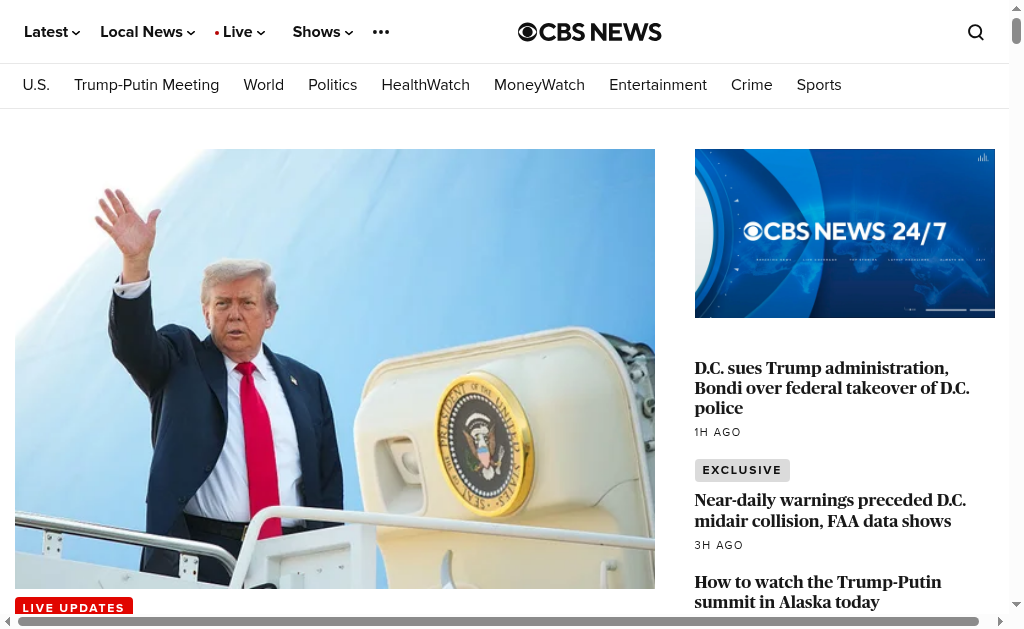The width and height of the screenshot is (1024, 629).
Task: Play the CBS News 24/7 stream
Action: coord(844,233)
